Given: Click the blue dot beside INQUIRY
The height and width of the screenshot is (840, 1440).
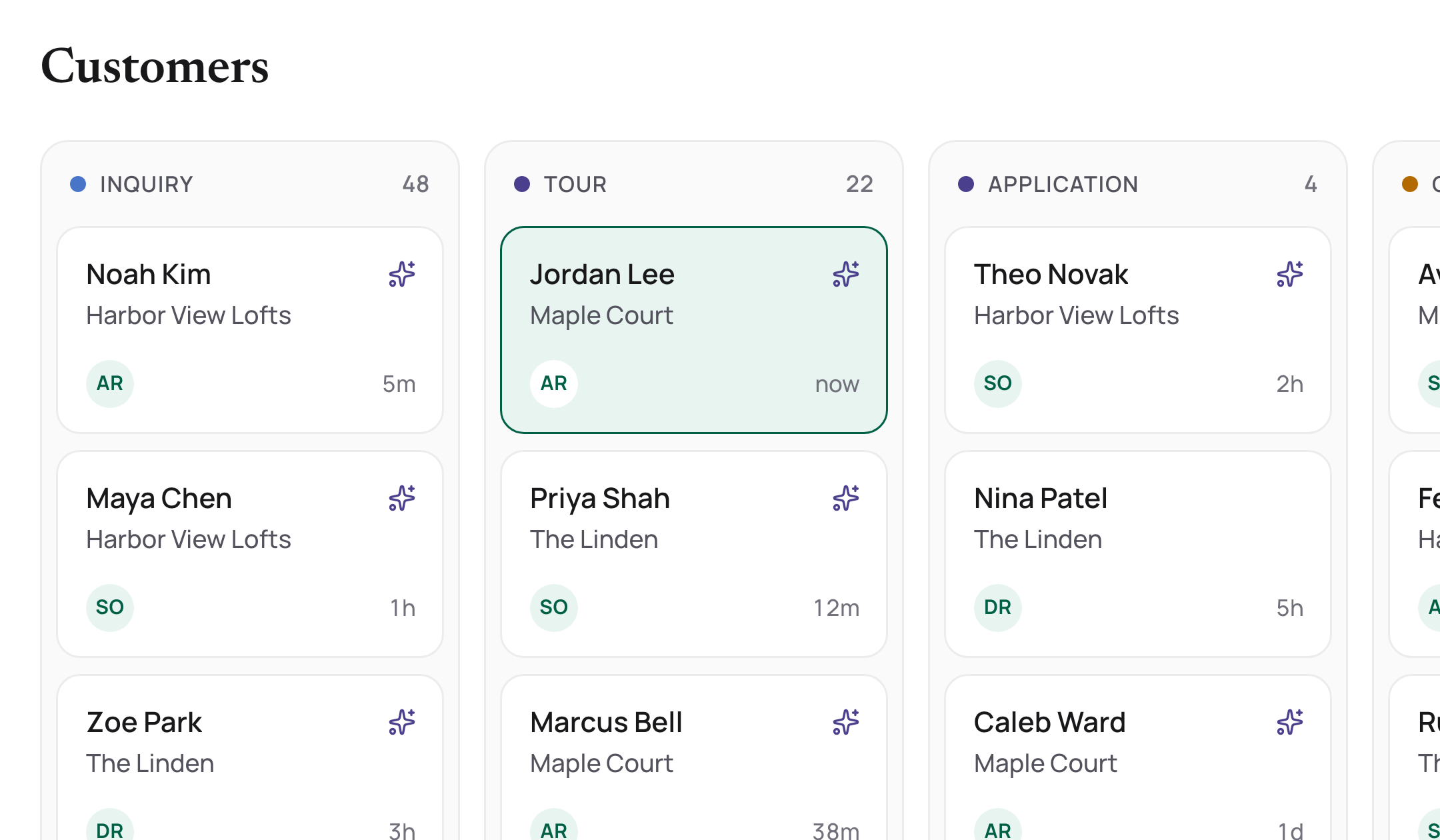Looking at the screenshot, I should [78, 184].
